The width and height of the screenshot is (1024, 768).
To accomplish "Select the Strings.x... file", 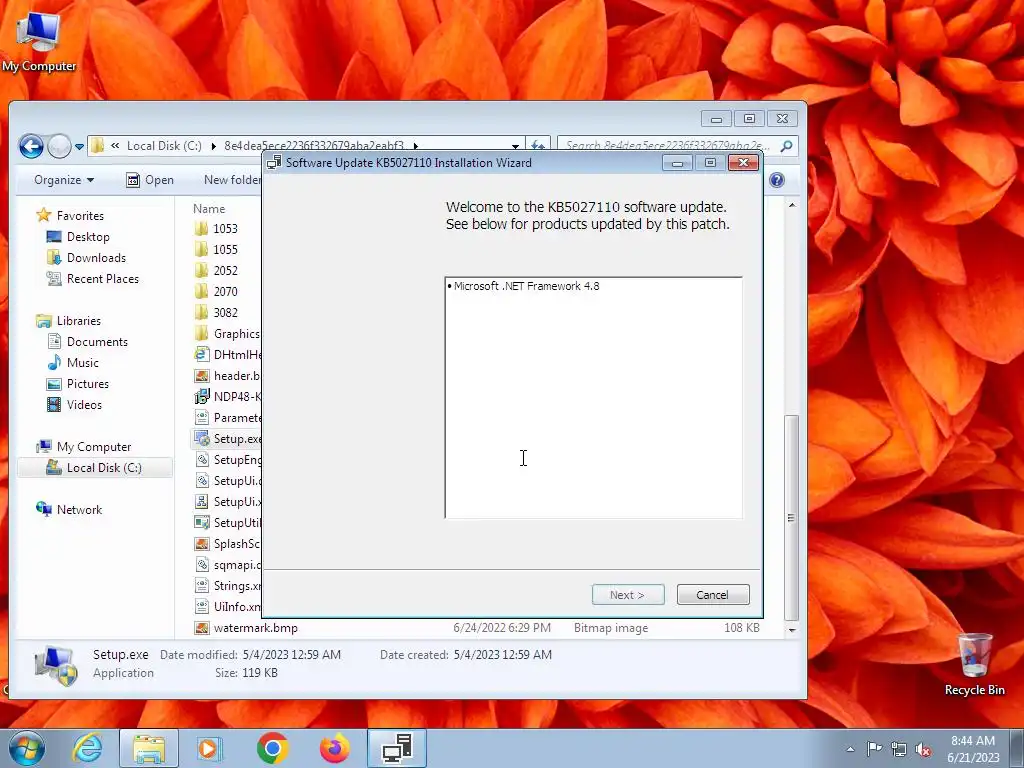I will click(x=227, y=586).
